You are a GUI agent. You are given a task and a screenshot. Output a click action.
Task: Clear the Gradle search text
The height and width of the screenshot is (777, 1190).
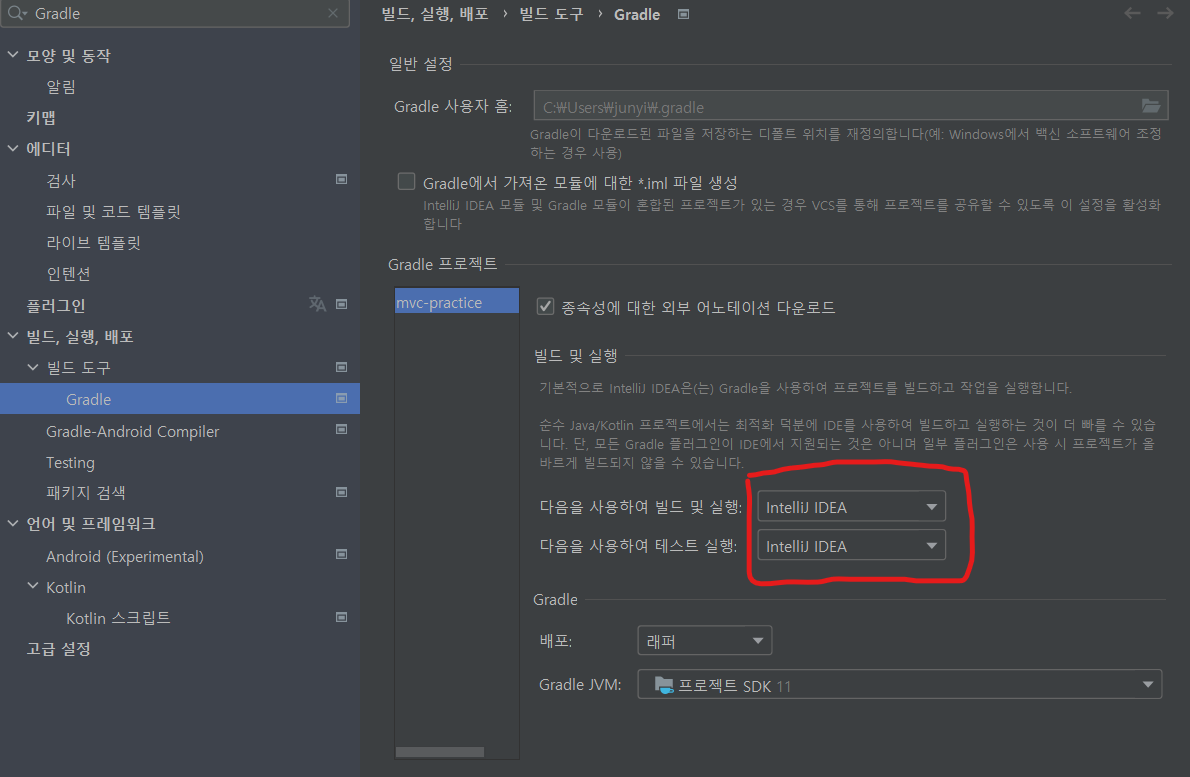coord(333,13)
